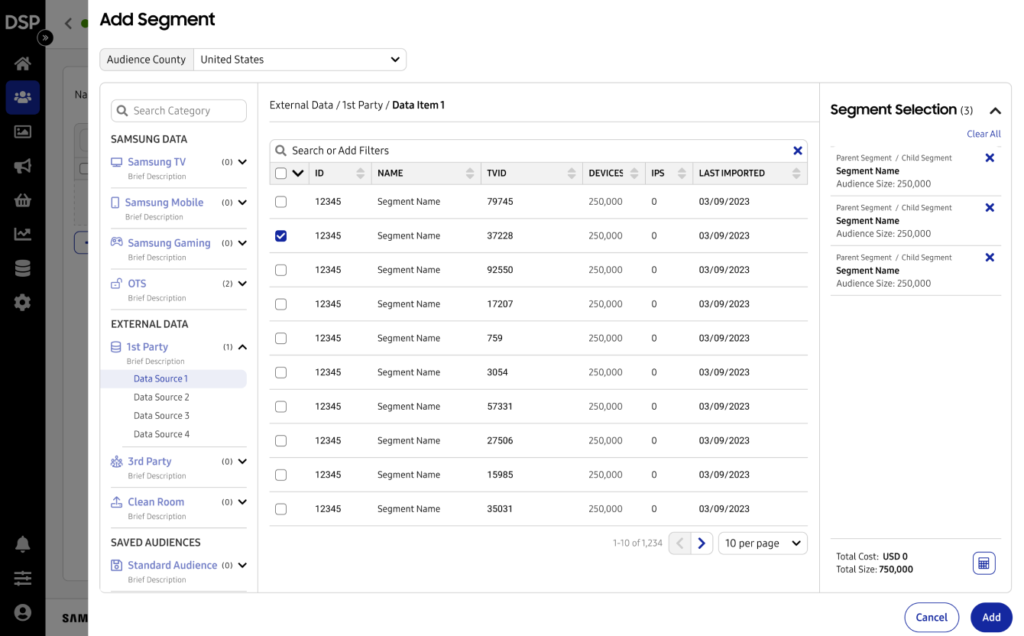
Task: Click the Add button
Action: 990,617
